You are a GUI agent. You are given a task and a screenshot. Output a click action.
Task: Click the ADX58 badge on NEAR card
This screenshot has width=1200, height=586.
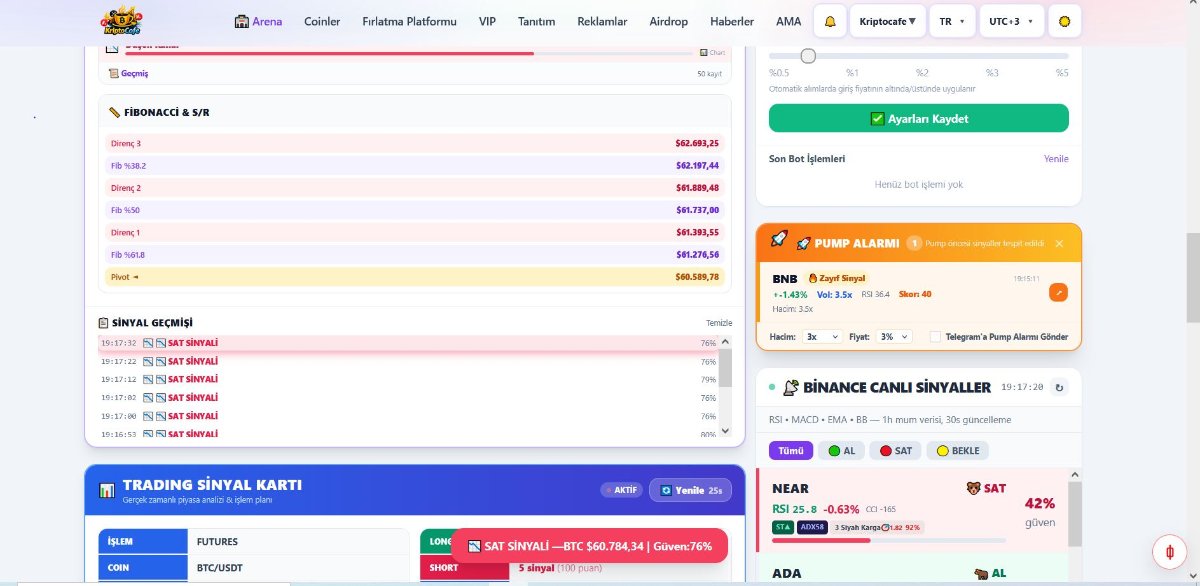(x=812, y=527)
